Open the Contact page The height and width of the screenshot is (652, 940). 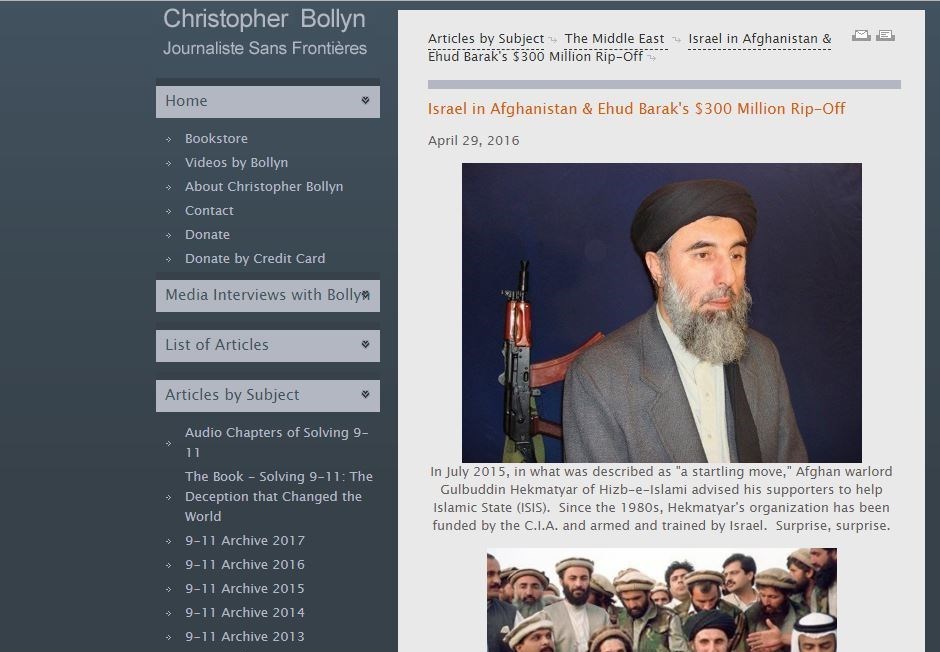point(209,210)
